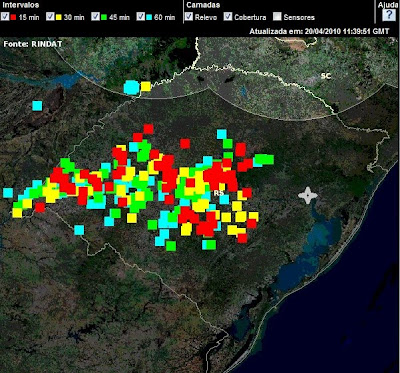Viewport: 400px width, 373px height.
Task: Click the red 15 min legend swatch
Action: [14, 17]
